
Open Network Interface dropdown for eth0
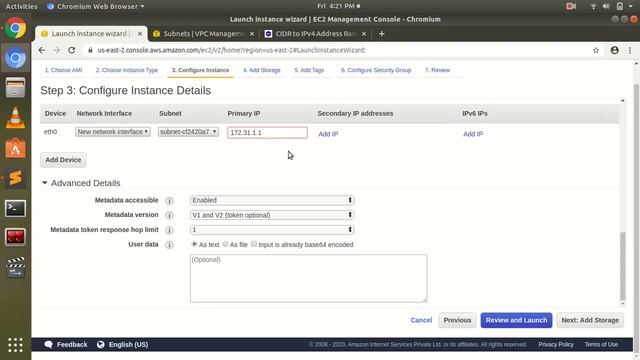[113, 132]
